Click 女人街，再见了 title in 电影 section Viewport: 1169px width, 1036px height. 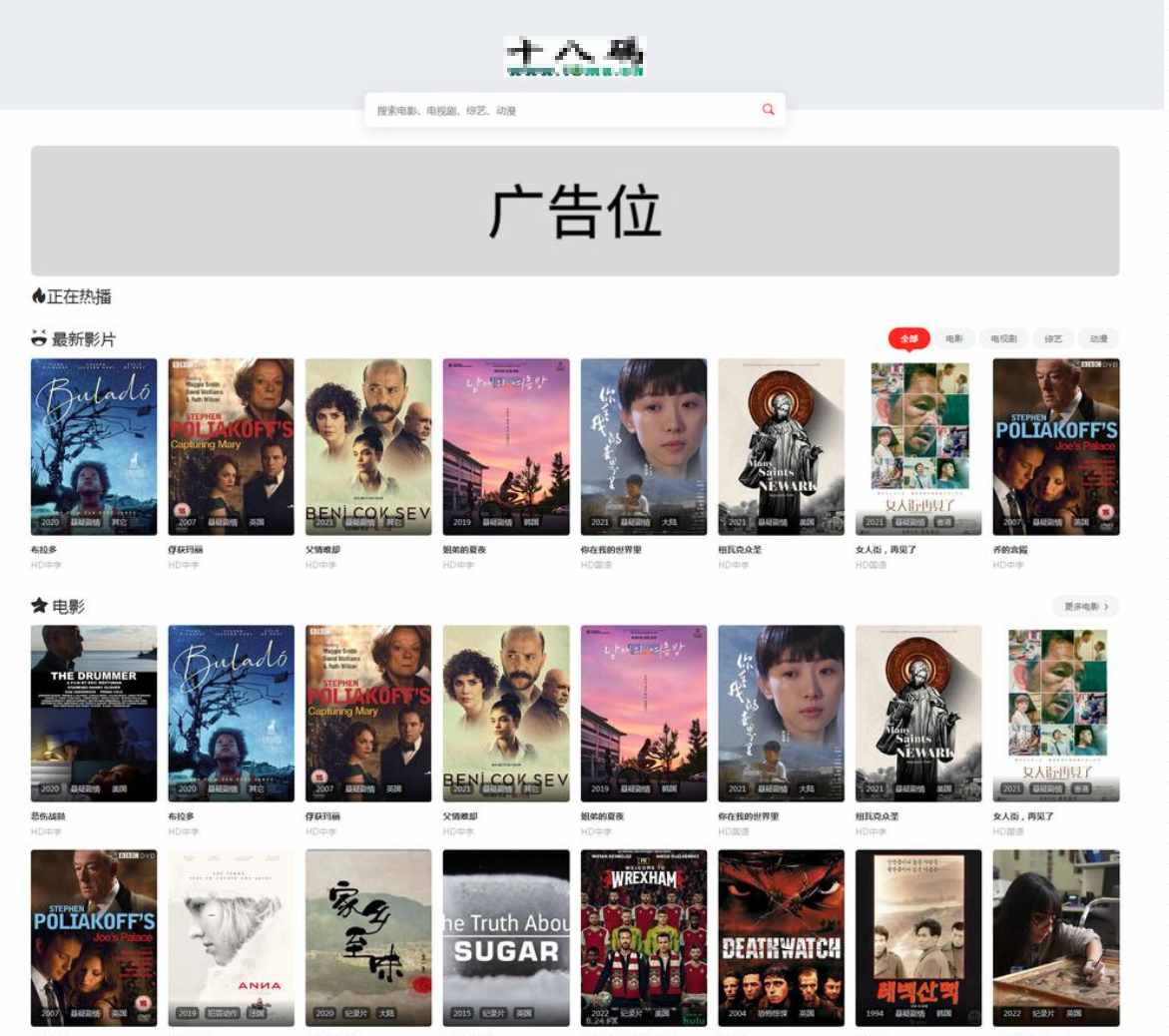coord(1023,816)
